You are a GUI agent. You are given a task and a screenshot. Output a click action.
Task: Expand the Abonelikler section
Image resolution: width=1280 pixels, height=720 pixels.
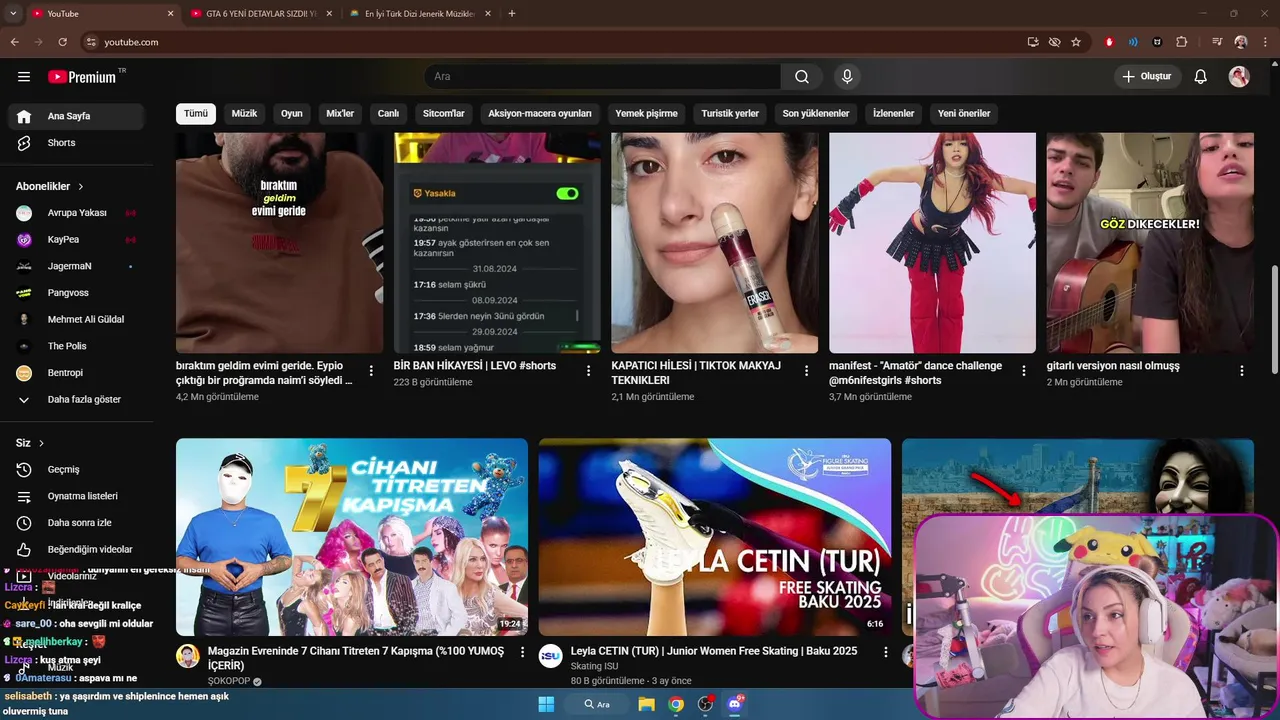click(50, 187)
